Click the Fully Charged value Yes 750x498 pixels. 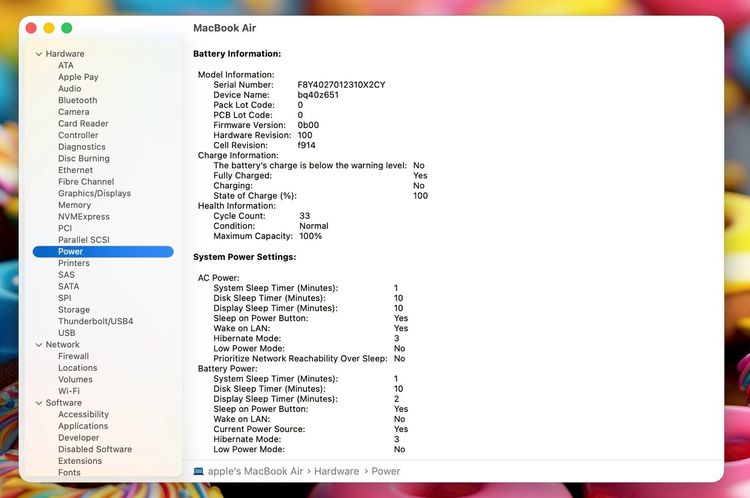pyautogui.click(x=420, y=176)
